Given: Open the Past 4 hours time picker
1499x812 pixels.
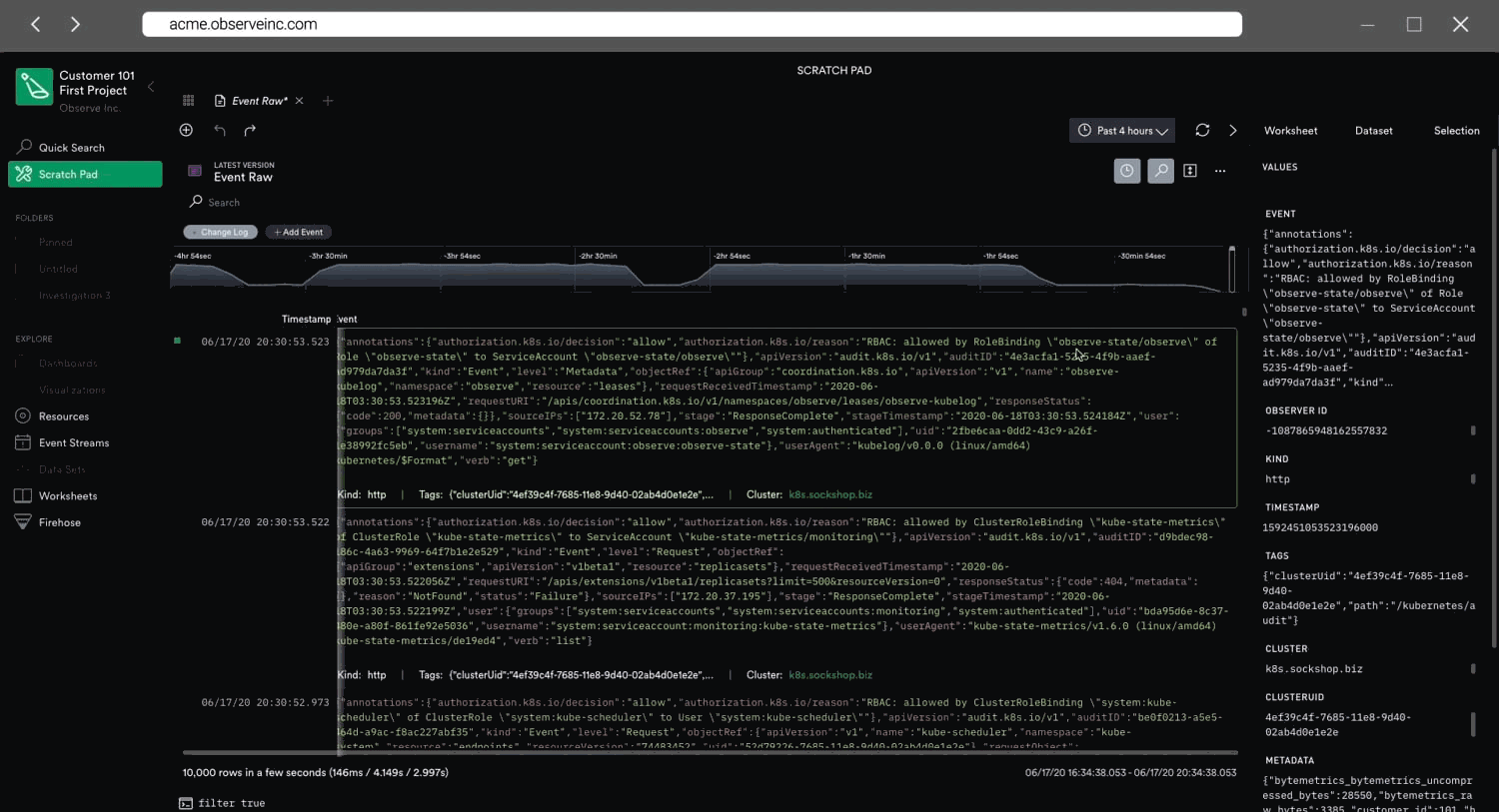Looking at the screenshot, I should point(1121,130).
